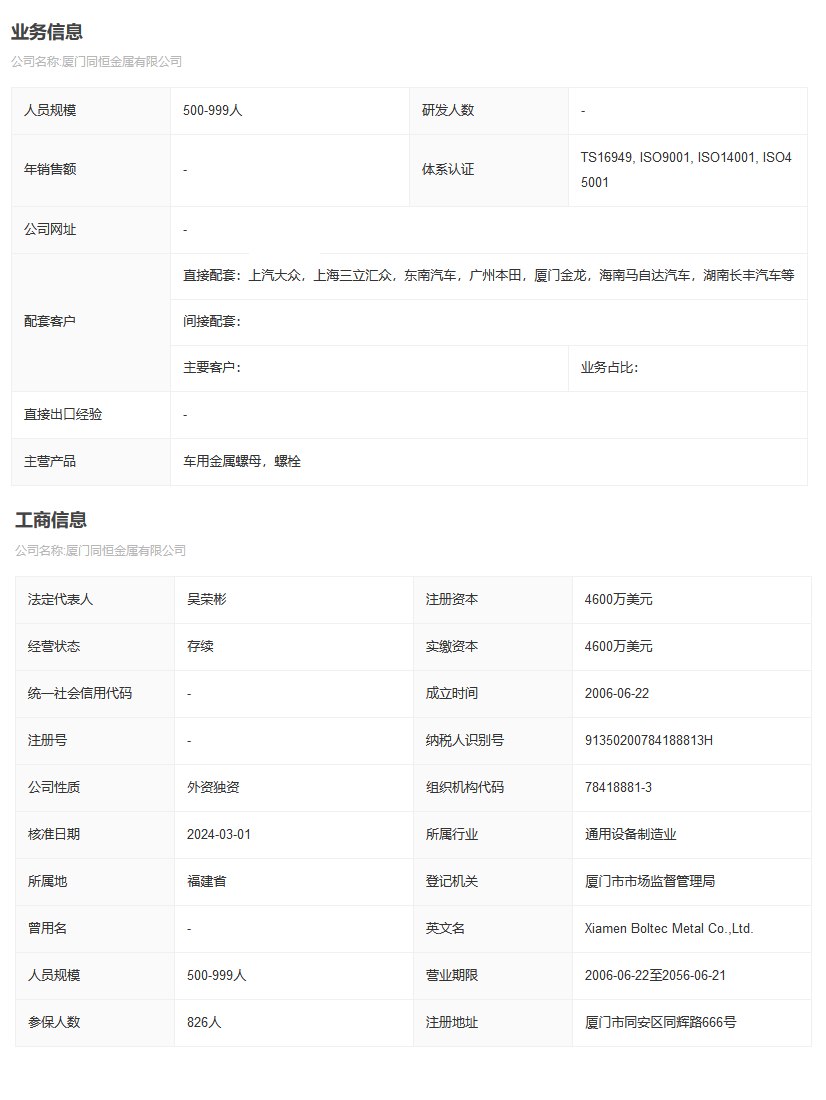Click the 年销售额 label cell
Image resolution: width=826 pixels, height=1100 pixels.
coord(91,170)
